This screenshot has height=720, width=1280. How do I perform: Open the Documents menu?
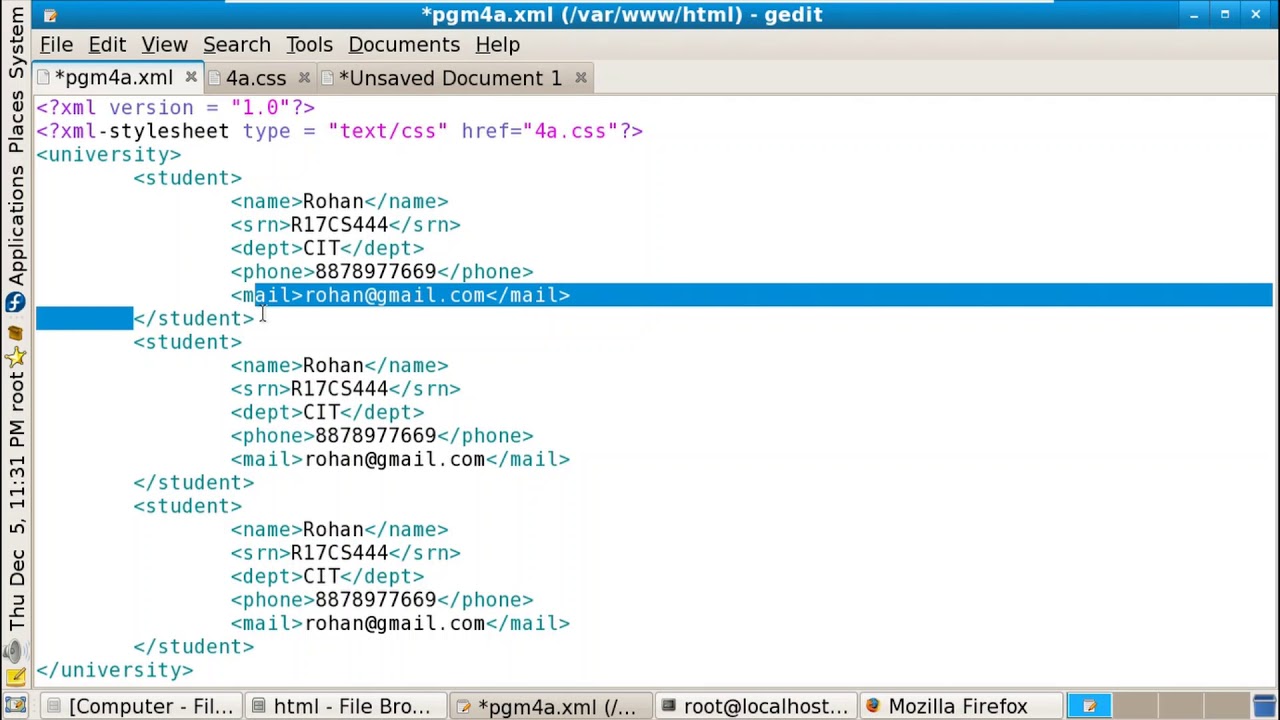tap(404, 45)
